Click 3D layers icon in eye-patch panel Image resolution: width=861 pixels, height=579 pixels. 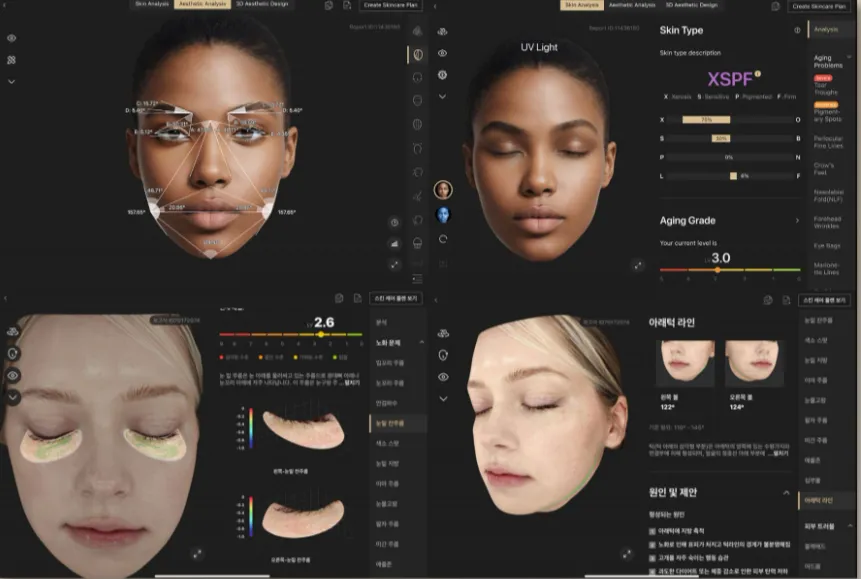point(13,332)
